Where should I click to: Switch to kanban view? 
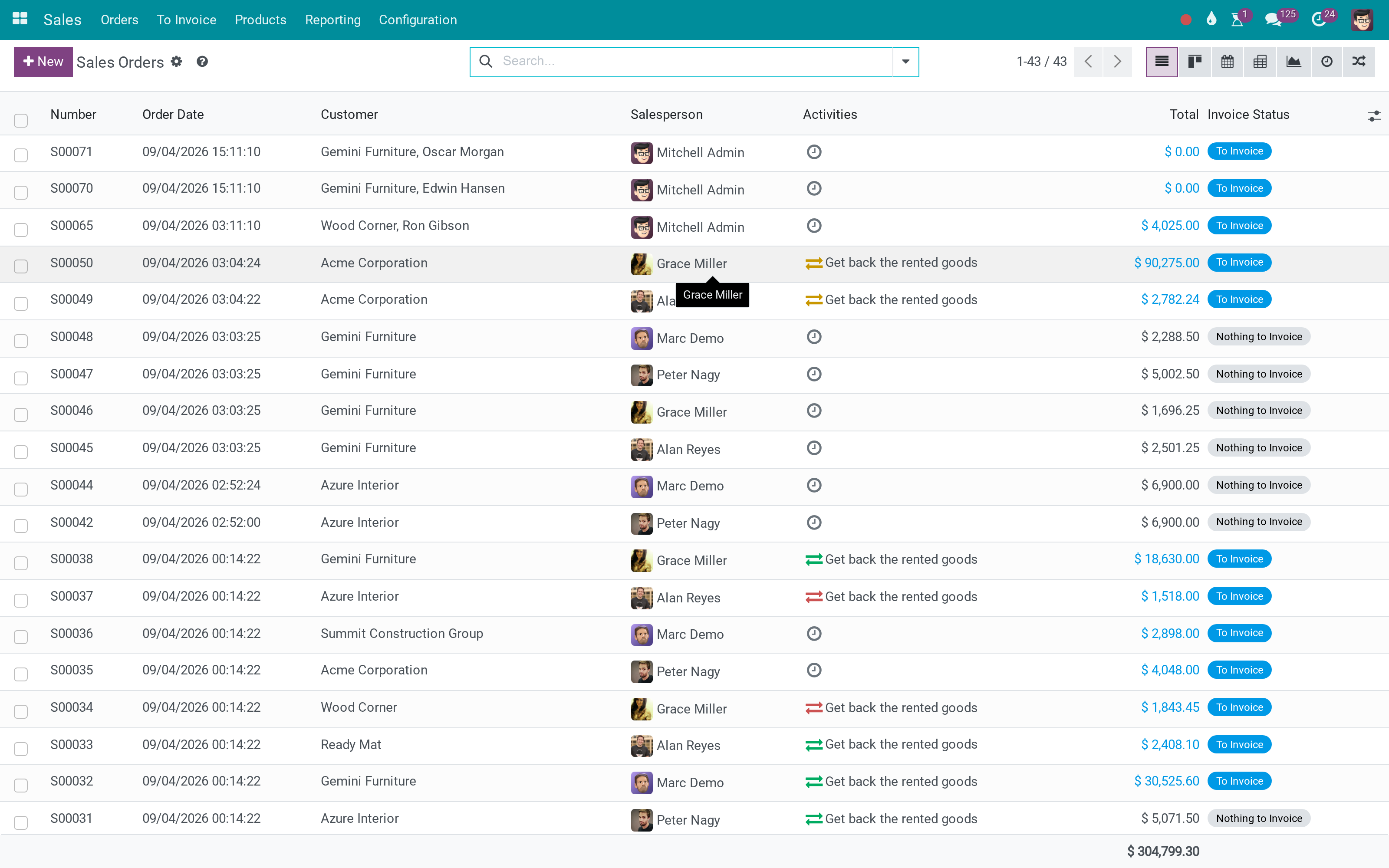[x=1195, y=62]
